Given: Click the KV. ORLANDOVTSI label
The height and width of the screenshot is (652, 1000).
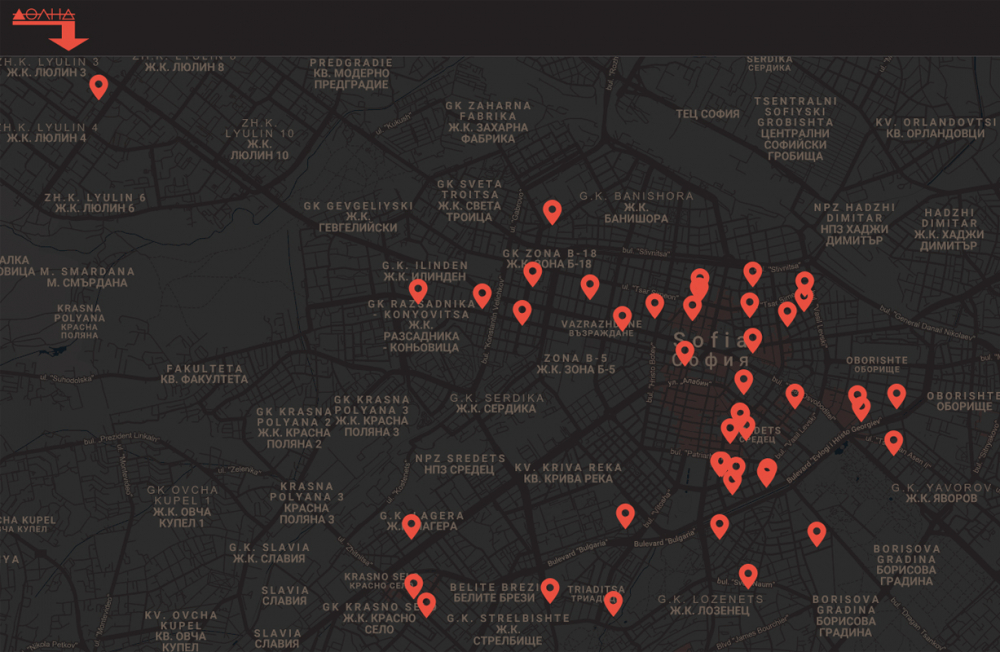Looking at the screenshot, I should 935,128.
